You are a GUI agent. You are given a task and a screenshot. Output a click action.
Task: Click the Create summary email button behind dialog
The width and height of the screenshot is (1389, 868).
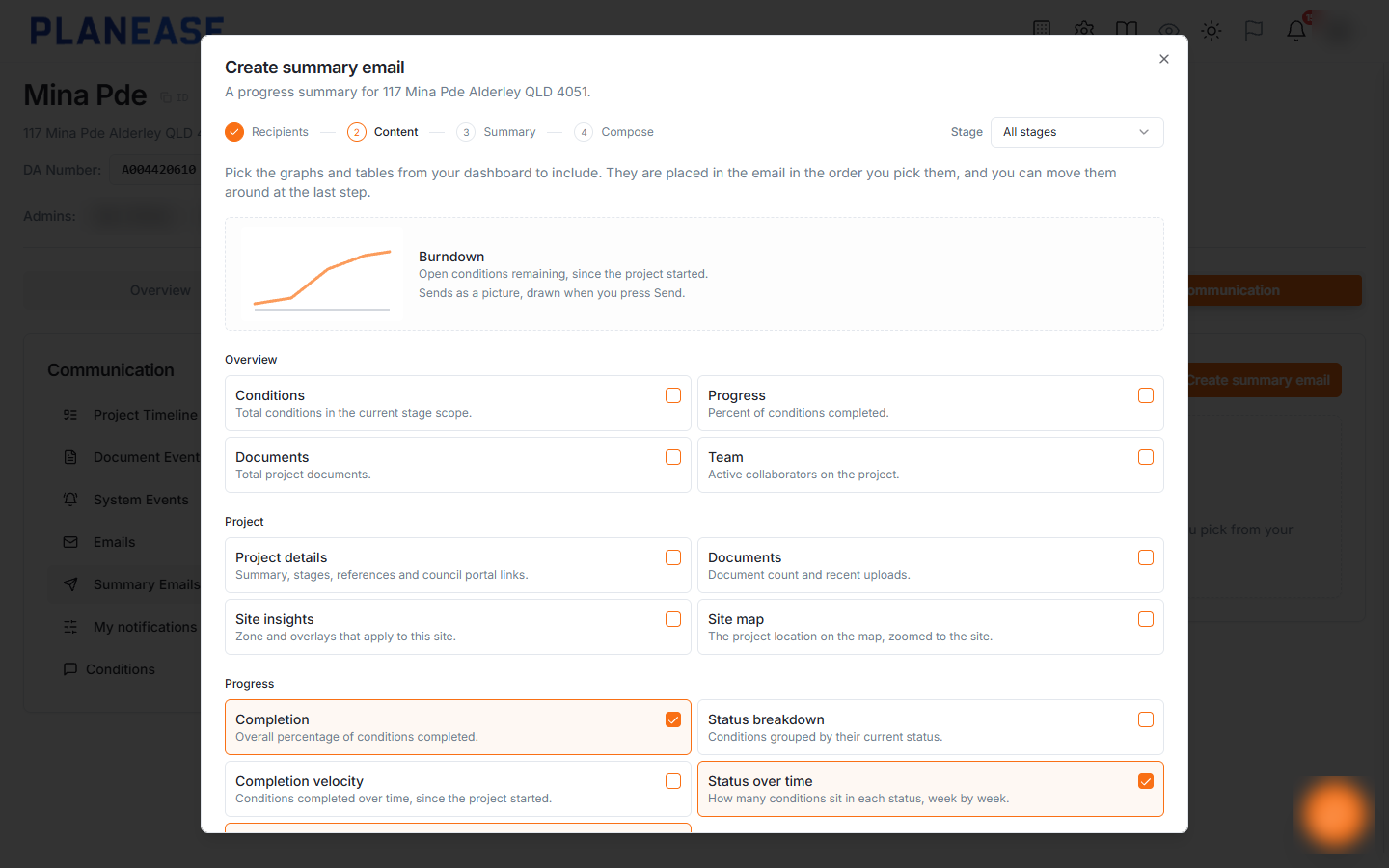(1264, 380)
